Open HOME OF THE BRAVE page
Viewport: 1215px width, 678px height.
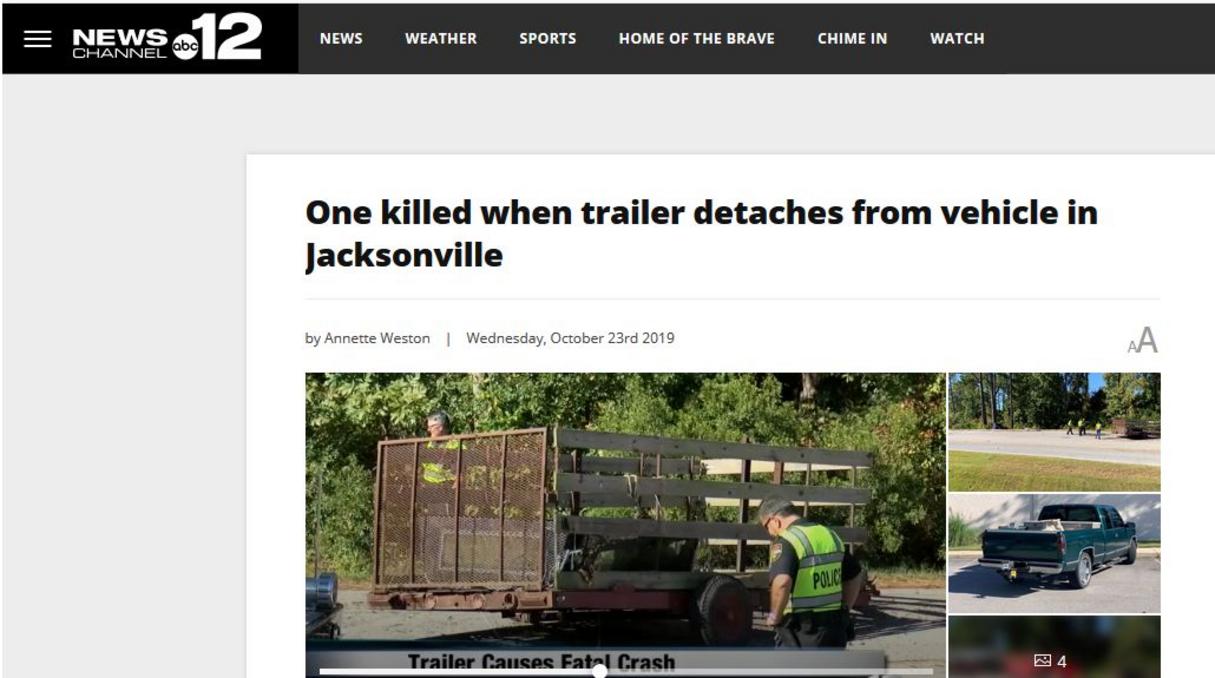click(x=697, y=39)
